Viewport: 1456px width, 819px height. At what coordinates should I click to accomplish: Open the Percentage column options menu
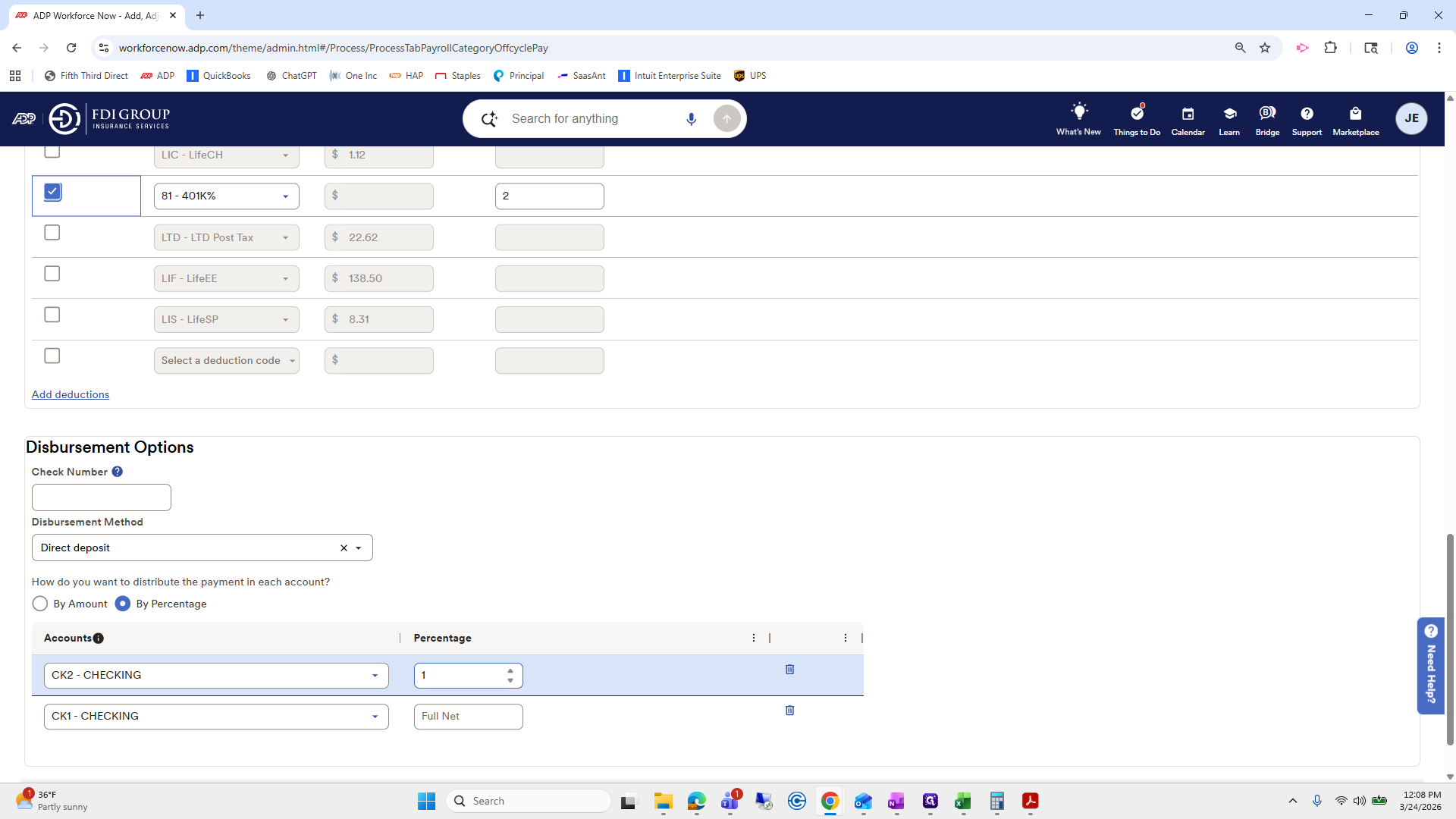pyautogui.click(x=753, y=638)
